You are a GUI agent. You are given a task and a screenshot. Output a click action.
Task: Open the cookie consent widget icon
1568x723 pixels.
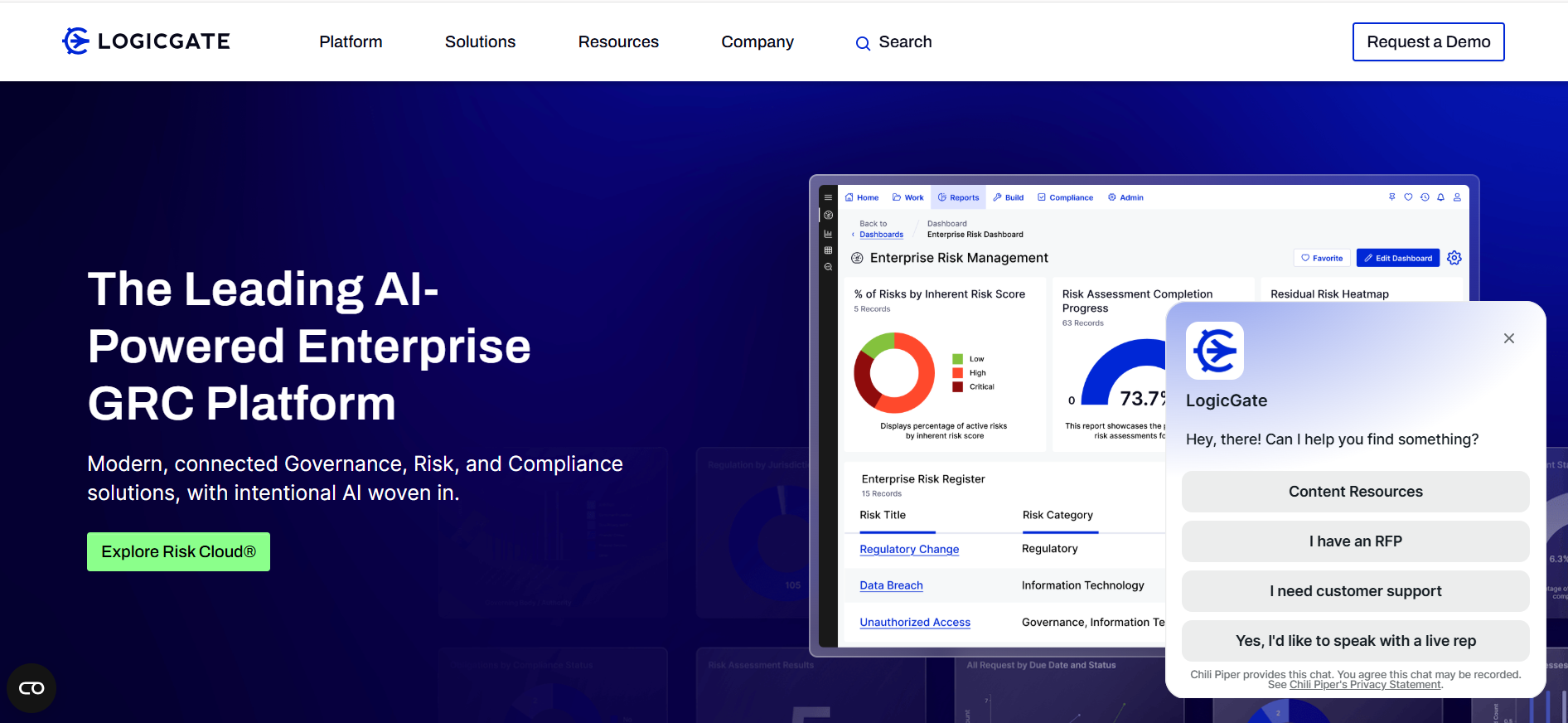point(31,688)
